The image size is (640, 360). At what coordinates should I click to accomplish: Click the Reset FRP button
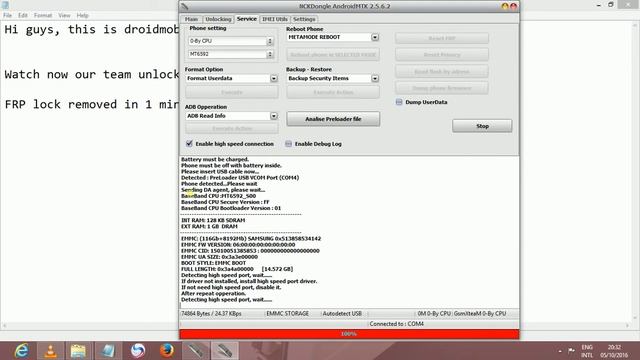pyautogui.click(x=442, y=38)
